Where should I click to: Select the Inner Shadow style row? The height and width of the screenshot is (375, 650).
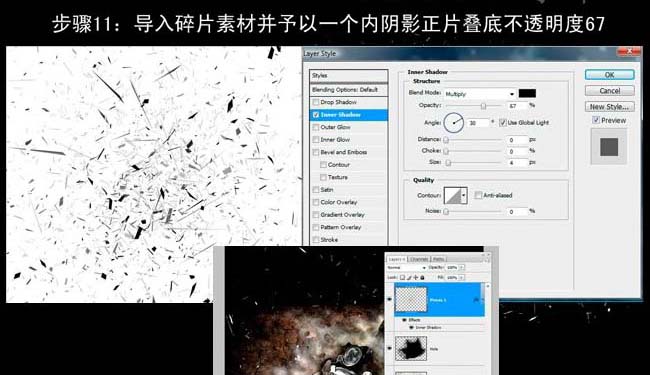(x=349, y=115)
